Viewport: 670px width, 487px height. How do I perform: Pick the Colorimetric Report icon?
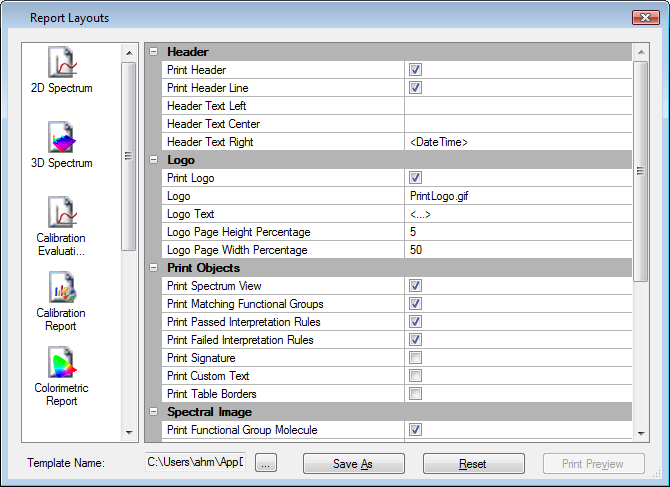[62, 363]
